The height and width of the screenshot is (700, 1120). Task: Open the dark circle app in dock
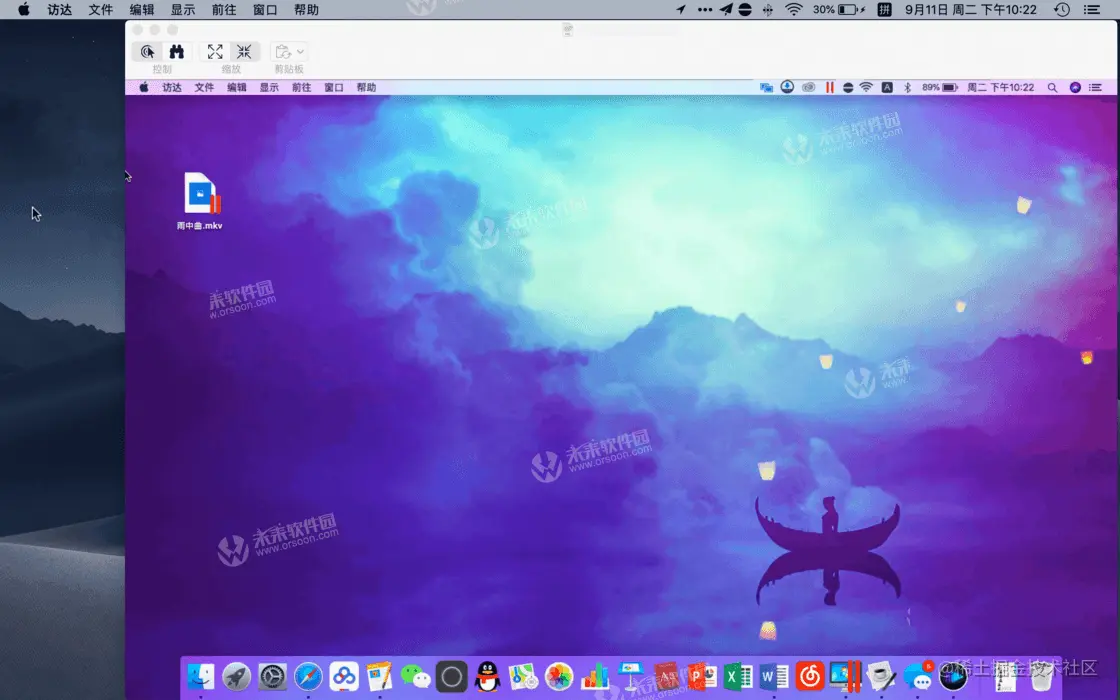451,676
